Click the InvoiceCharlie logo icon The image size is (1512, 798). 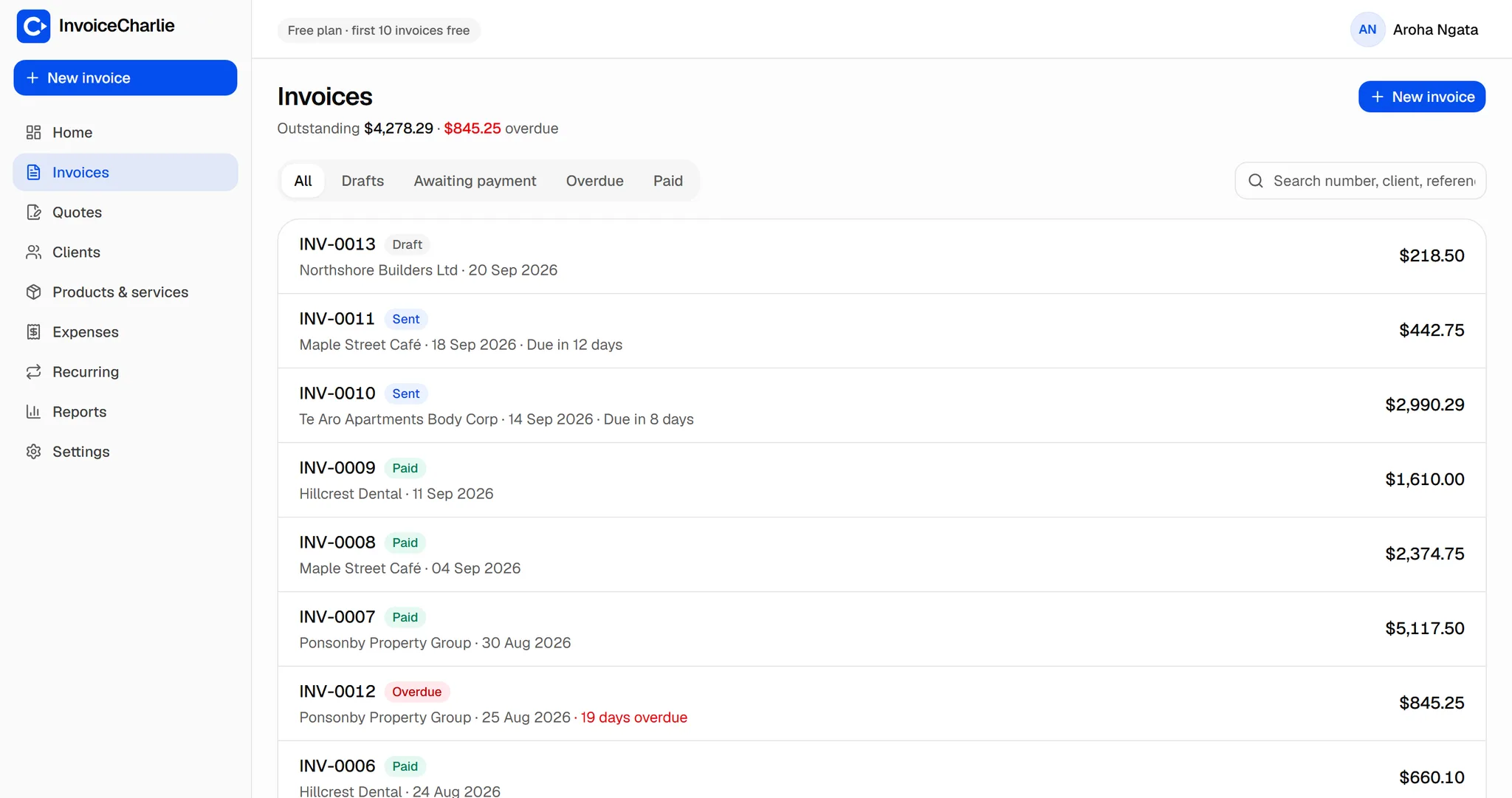33,26
